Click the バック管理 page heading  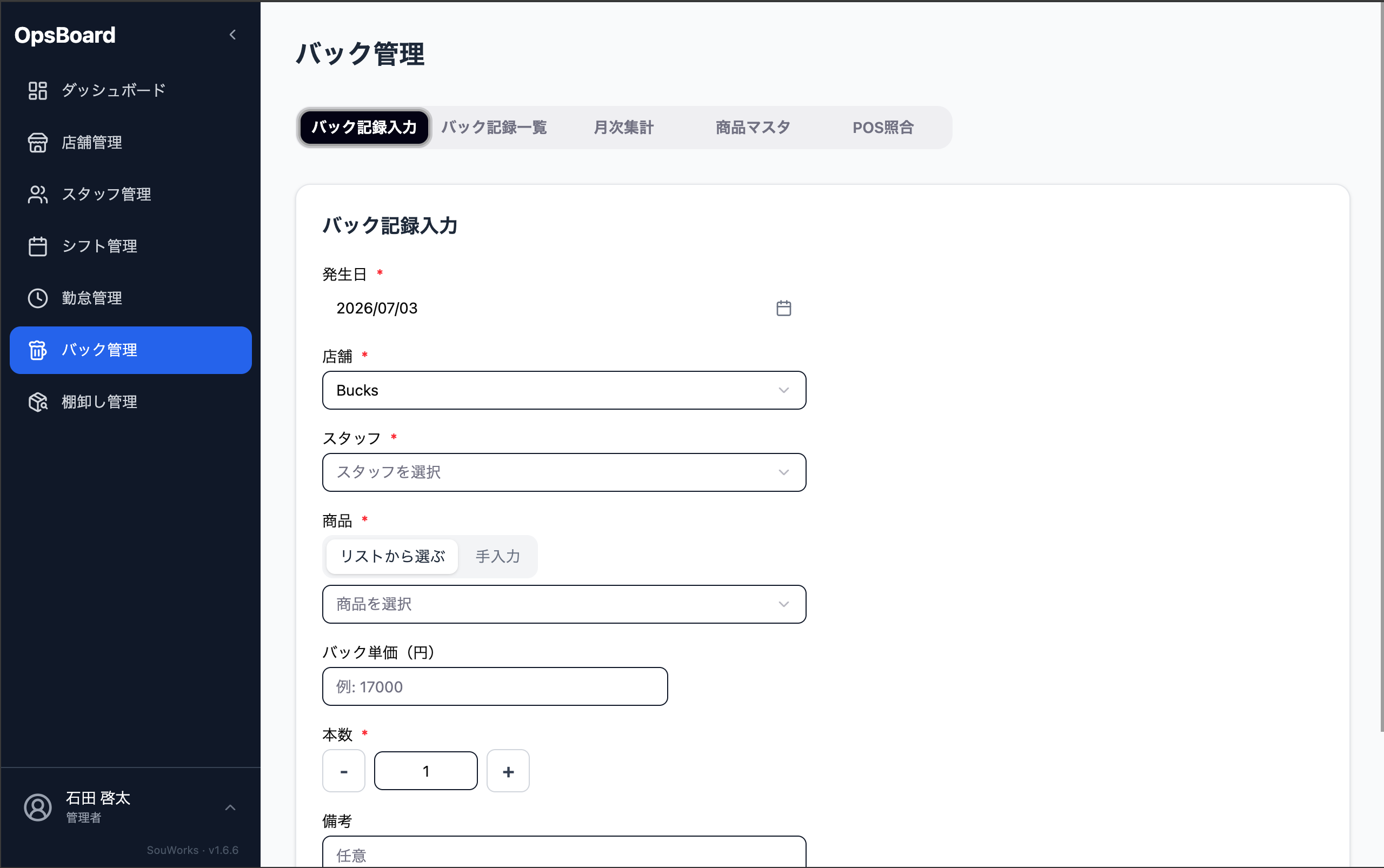pos(360,54)
